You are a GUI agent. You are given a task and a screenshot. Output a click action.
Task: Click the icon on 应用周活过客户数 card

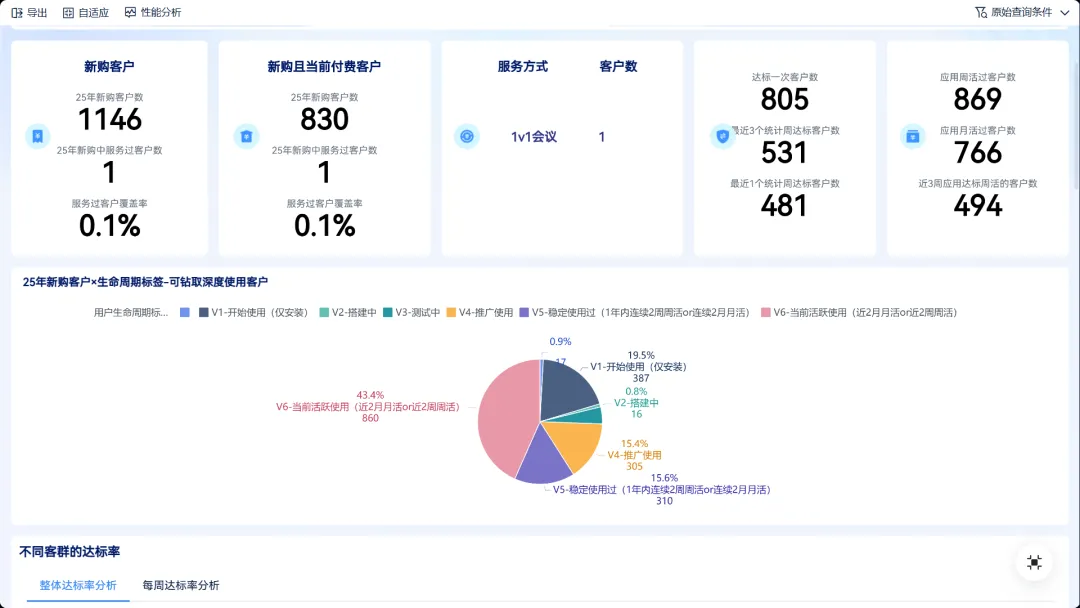tap(913, 136)
